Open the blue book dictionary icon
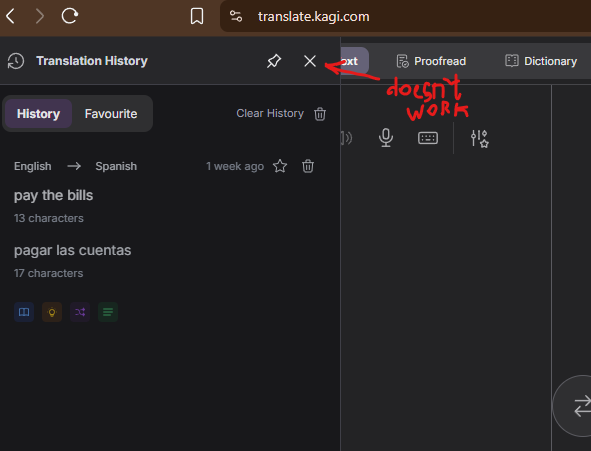Image resolution: width=591 pixels, height=451 pixels. click(x=24, y=312)
